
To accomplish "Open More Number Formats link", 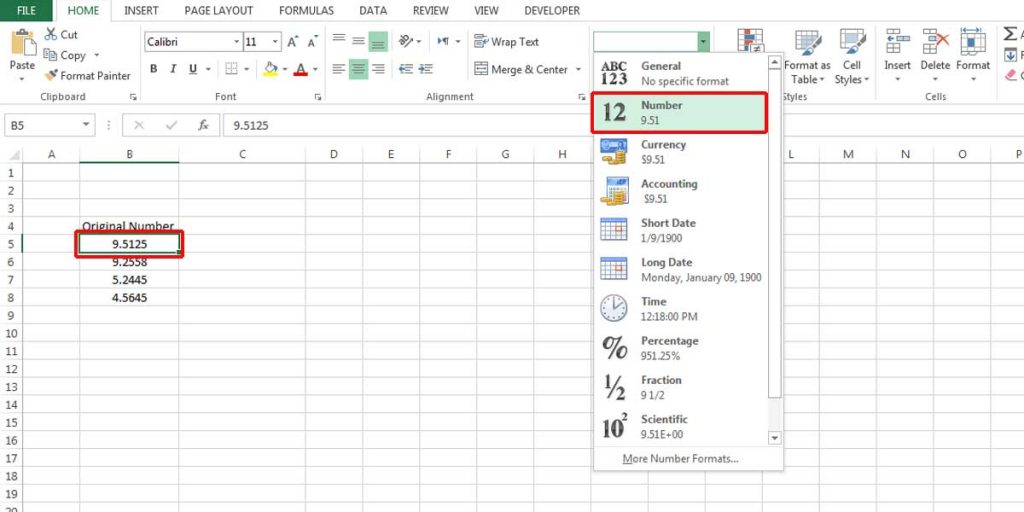I will click(x=680, y=458).
